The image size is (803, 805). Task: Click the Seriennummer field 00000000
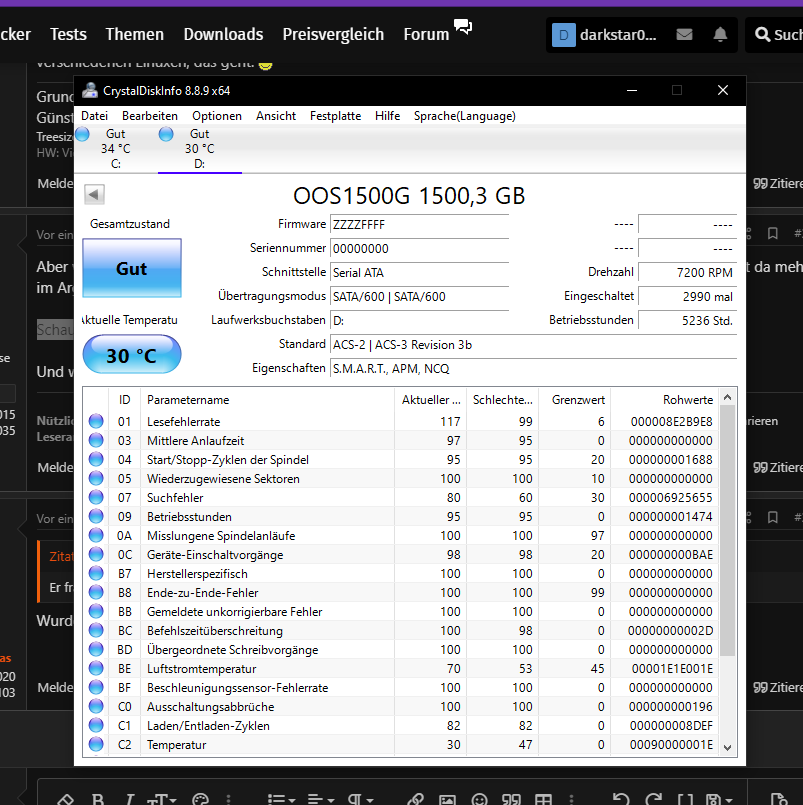click(x=419, y=249)
